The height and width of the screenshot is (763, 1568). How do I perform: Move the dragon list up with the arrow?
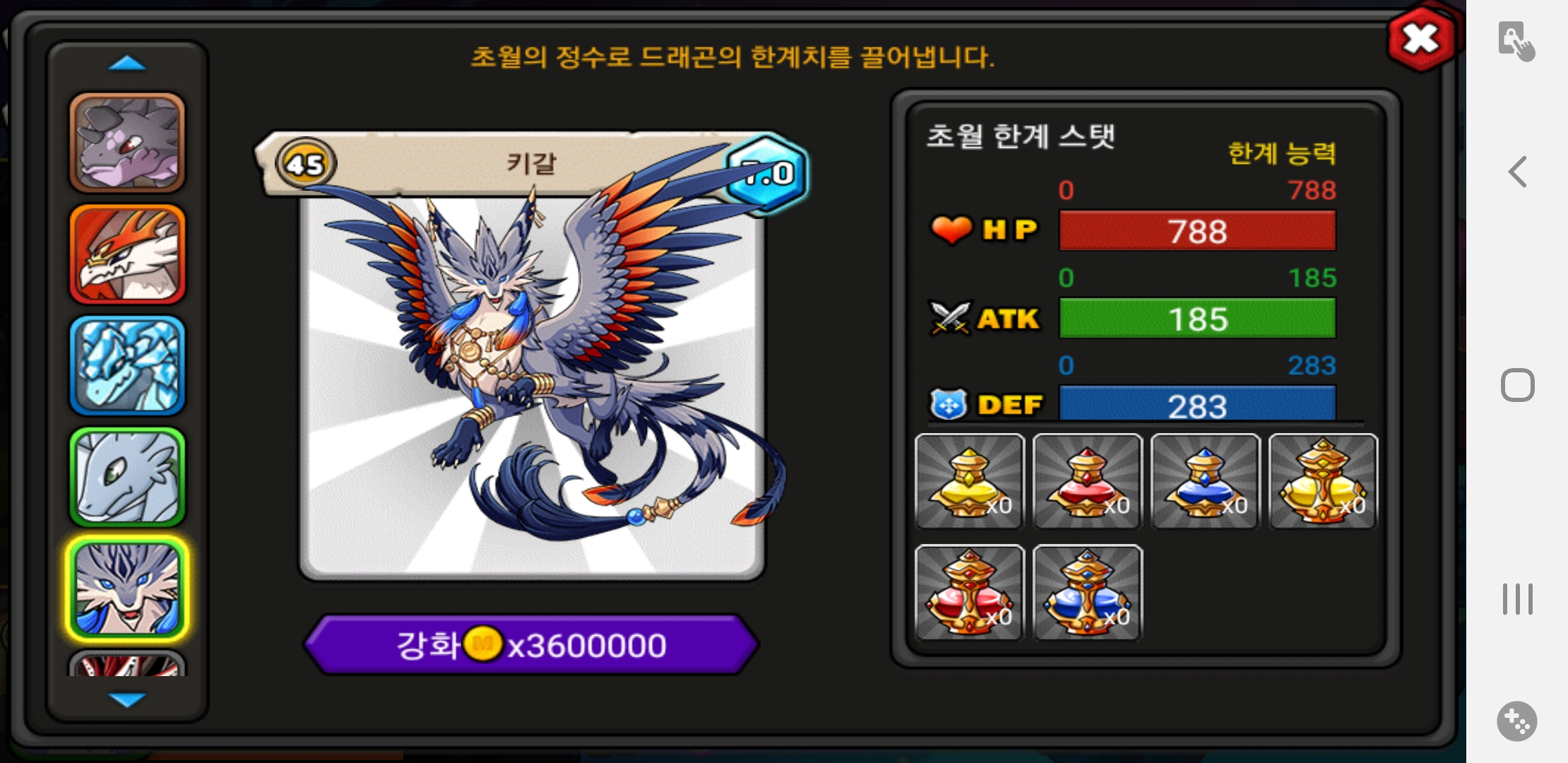tap(127, 64)
